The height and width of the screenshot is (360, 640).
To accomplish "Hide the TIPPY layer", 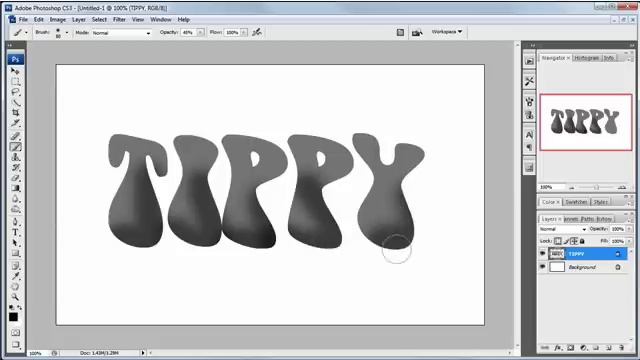I will pyautogui.click(x=542, y=254).
